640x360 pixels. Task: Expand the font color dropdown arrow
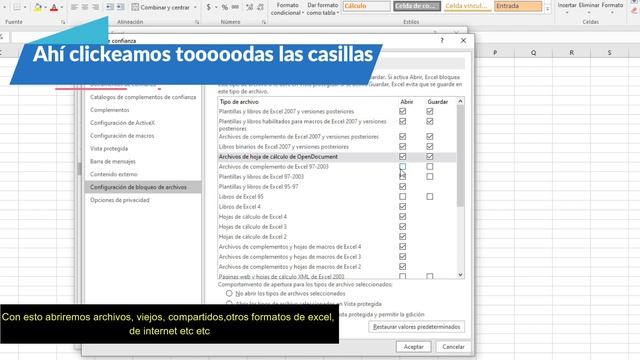(61, 7)
